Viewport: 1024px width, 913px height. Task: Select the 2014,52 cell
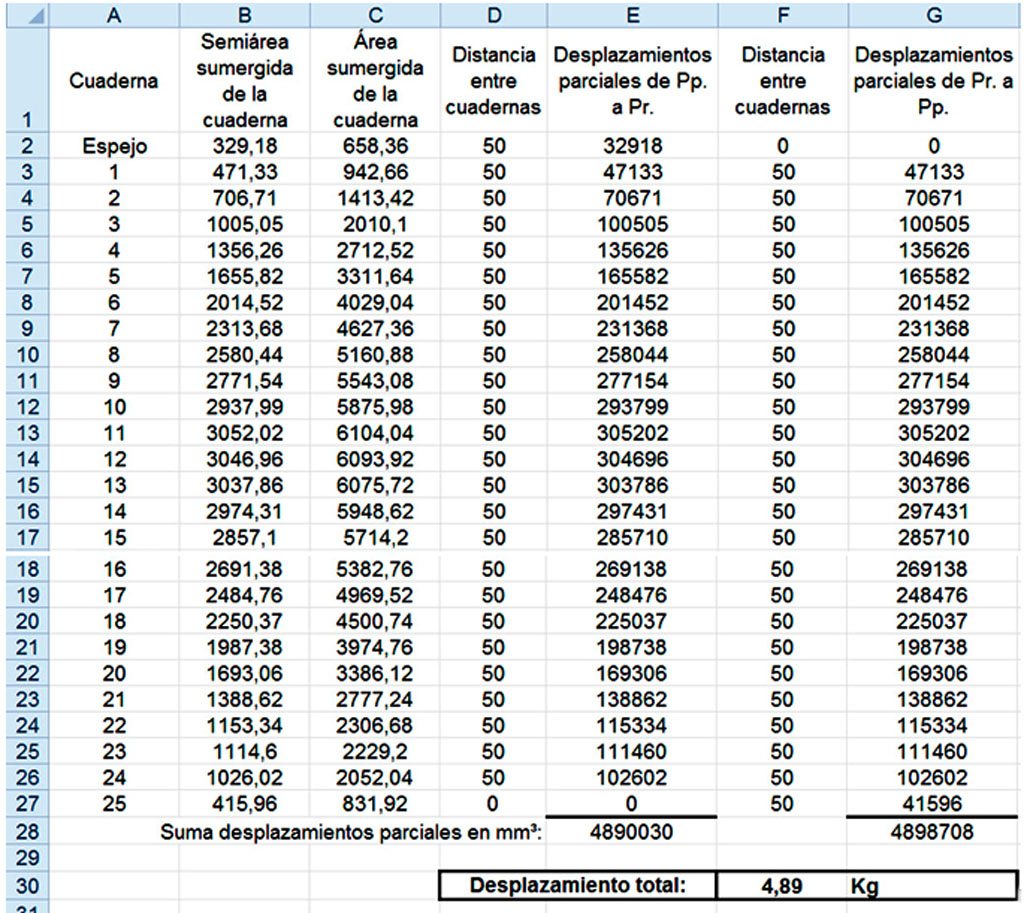pyautogui.click(x=244, y=302)
